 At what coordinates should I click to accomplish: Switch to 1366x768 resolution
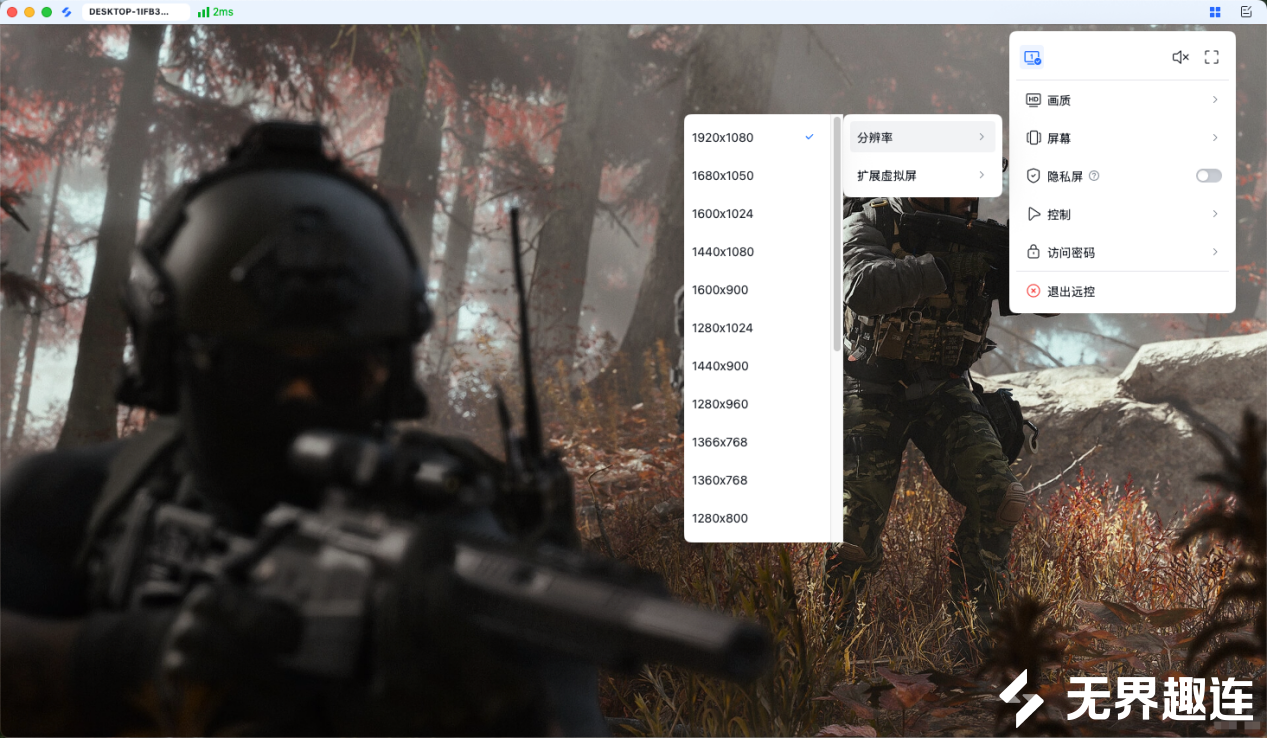tap(757, 441)
